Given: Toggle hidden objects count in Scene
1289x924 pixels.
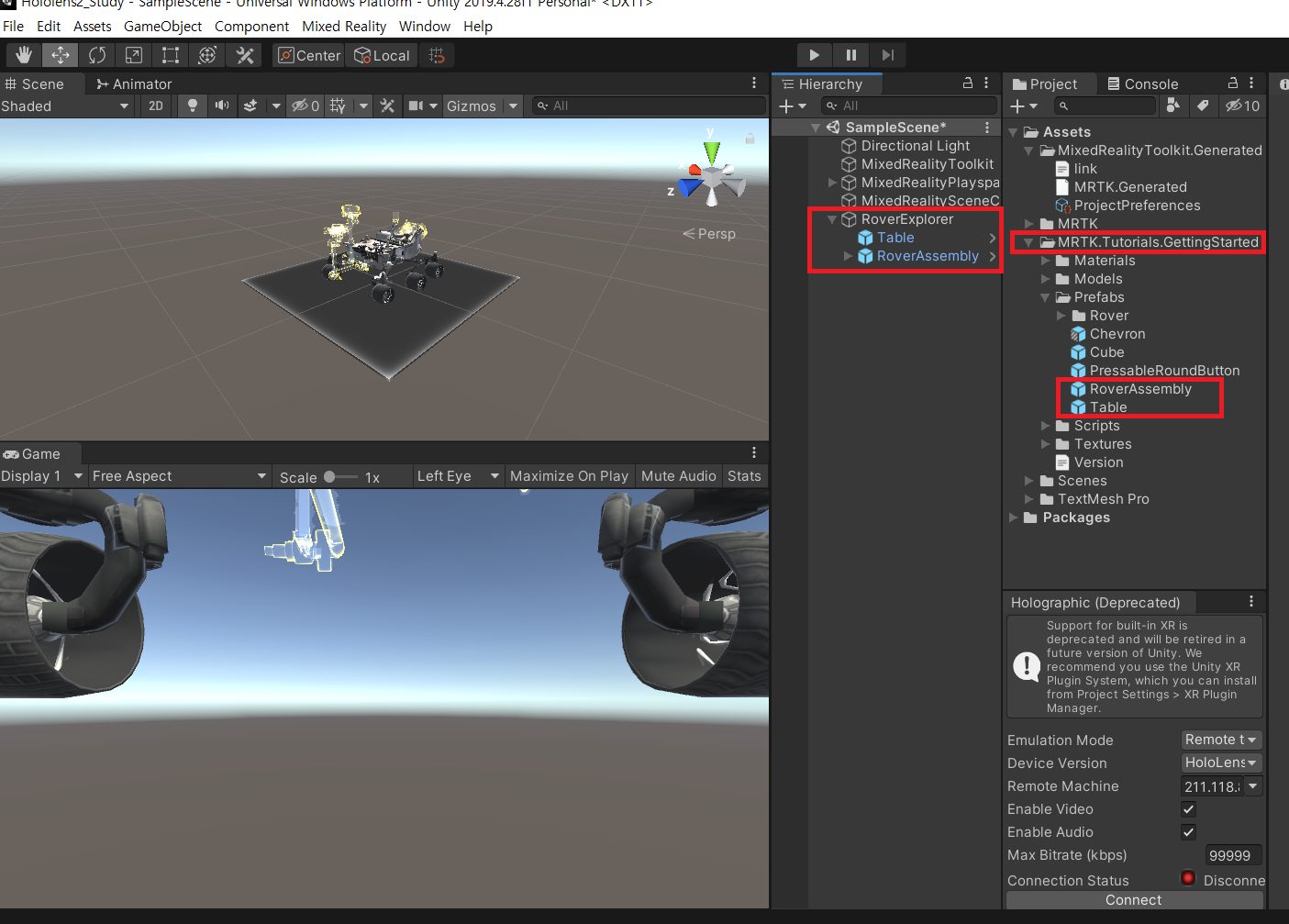Looking at the screenshot, I should tap(306, 106).
